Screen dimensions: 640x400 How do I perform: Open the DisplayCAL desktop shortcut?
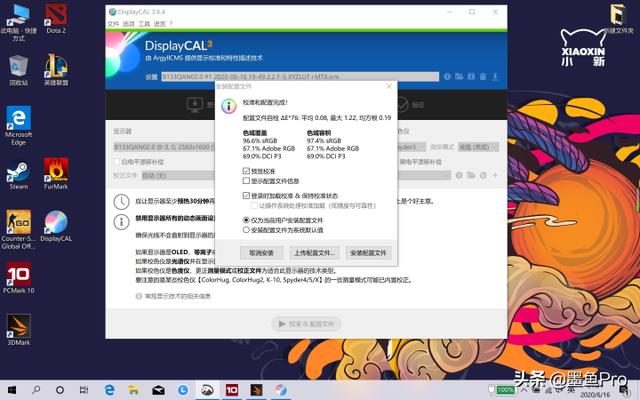pos(56,227)
